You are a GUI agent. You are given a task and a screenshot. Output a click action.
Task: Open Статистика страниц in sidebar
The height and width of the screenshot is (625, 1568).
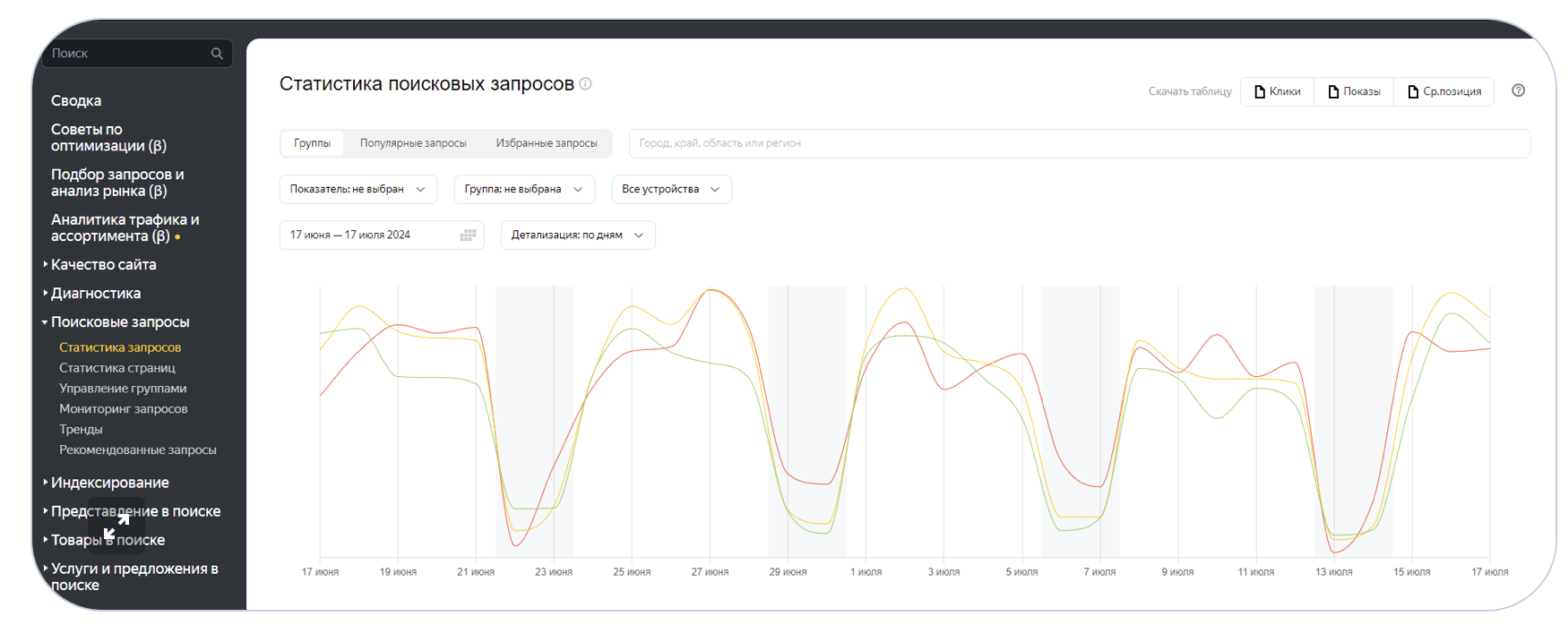tap(117, 368)
